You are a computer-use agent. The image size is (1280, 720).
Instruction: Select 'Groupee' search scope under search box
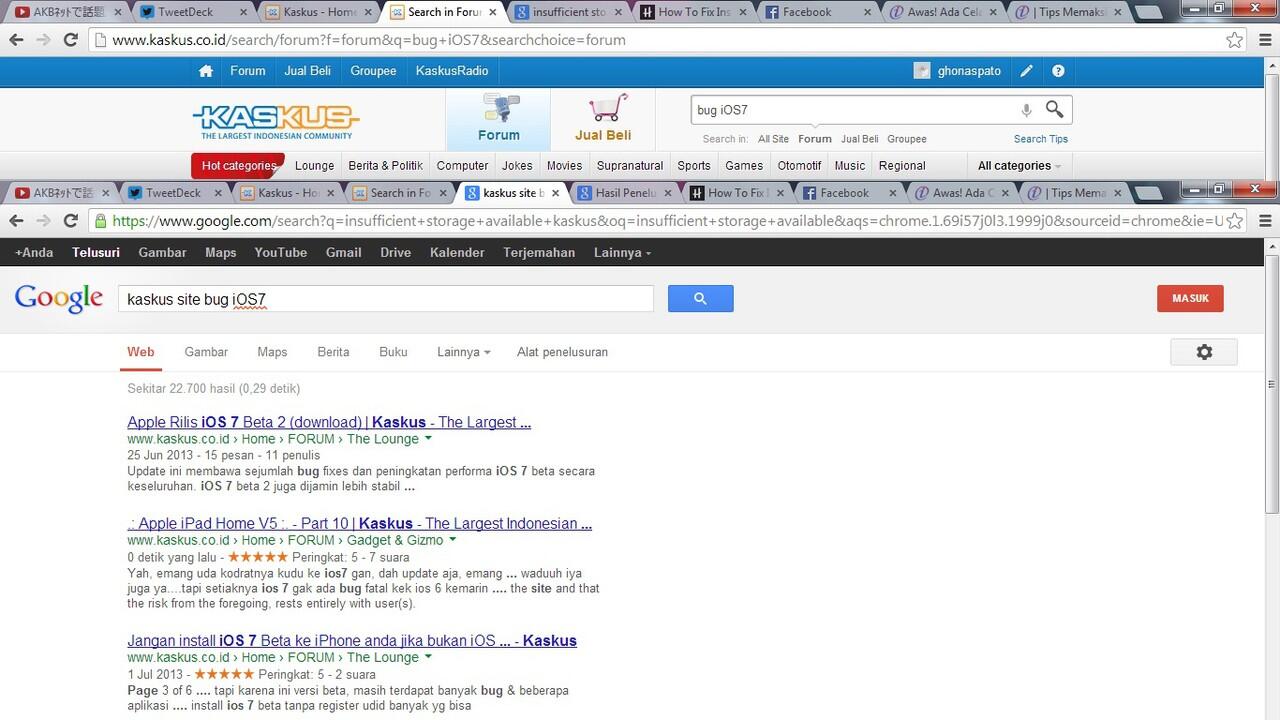click(x=907, y=139)
